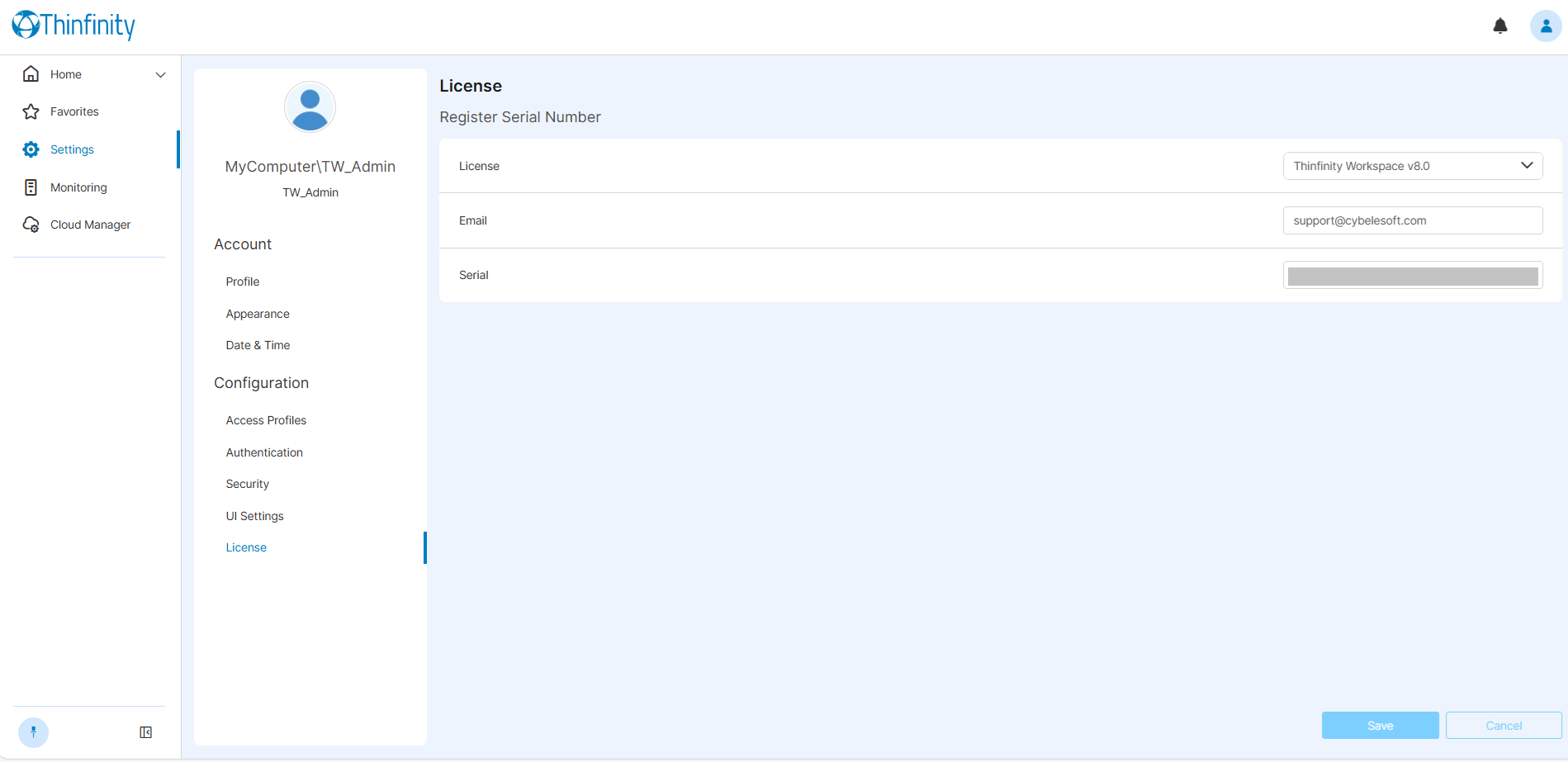Open the notifications bell
1568x762 pixels.
(x=1500, y=26)
